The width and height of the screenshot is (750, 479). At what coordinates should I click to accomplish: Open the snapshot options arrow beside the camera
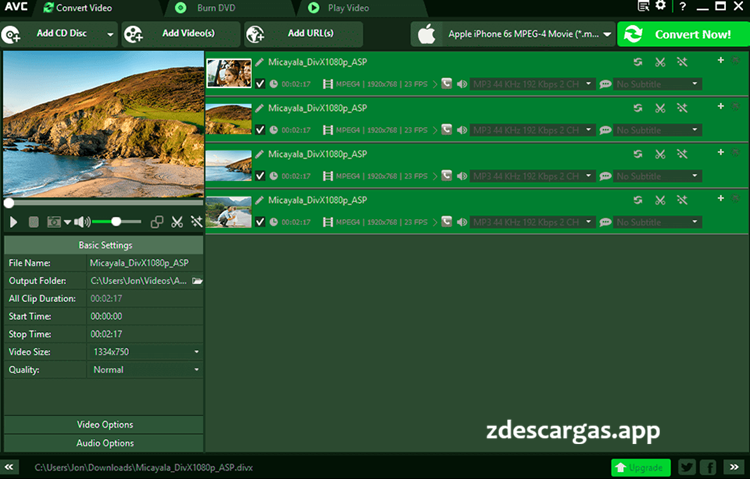pos(67,222)
